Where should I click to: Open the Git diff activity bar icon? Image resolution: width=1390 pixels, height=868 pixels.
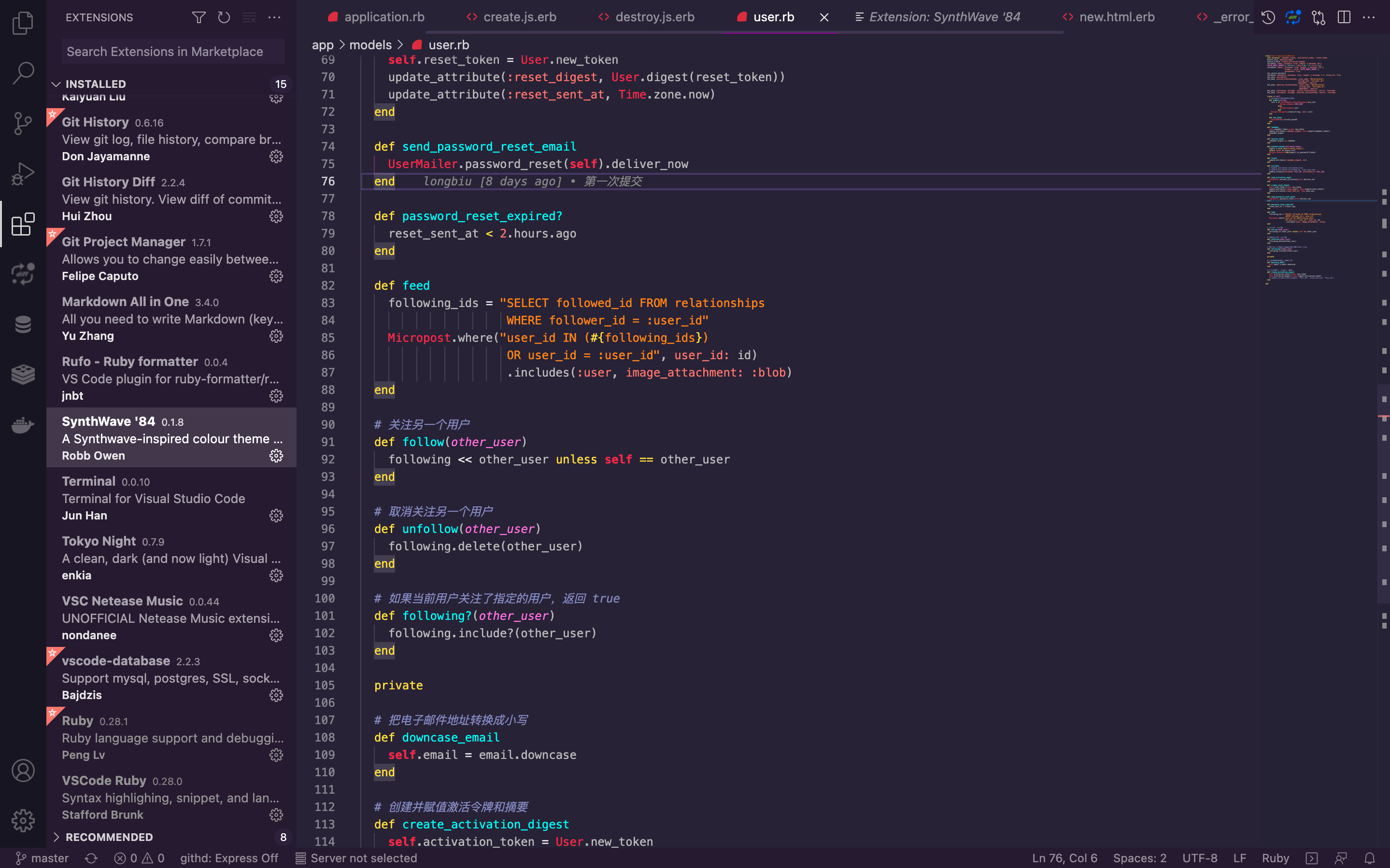(23, 274)
